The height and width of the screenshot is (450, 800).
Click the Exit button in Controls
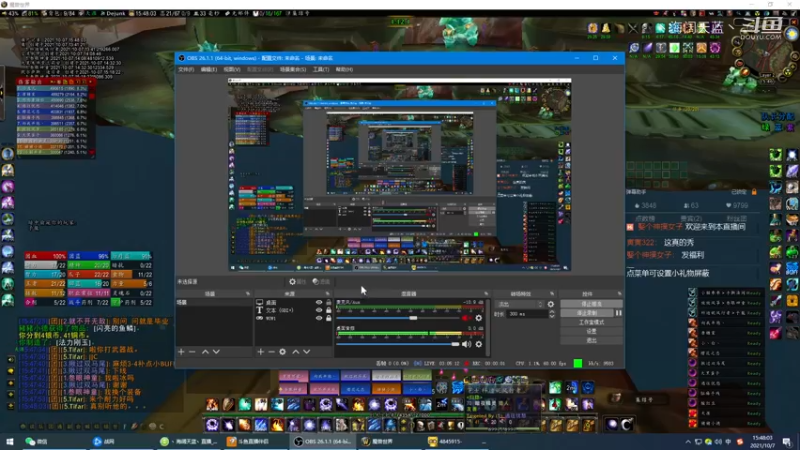click(x=591, y=340)
